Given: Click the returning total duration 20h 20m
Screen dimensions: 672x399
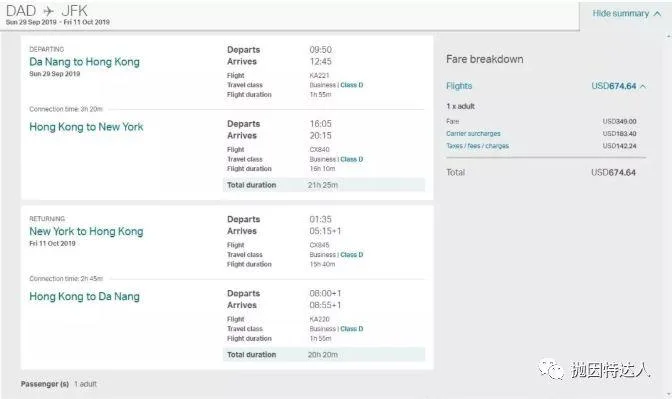Looking at the screenshot, I should pyautogui.click(x=323, y=355).
